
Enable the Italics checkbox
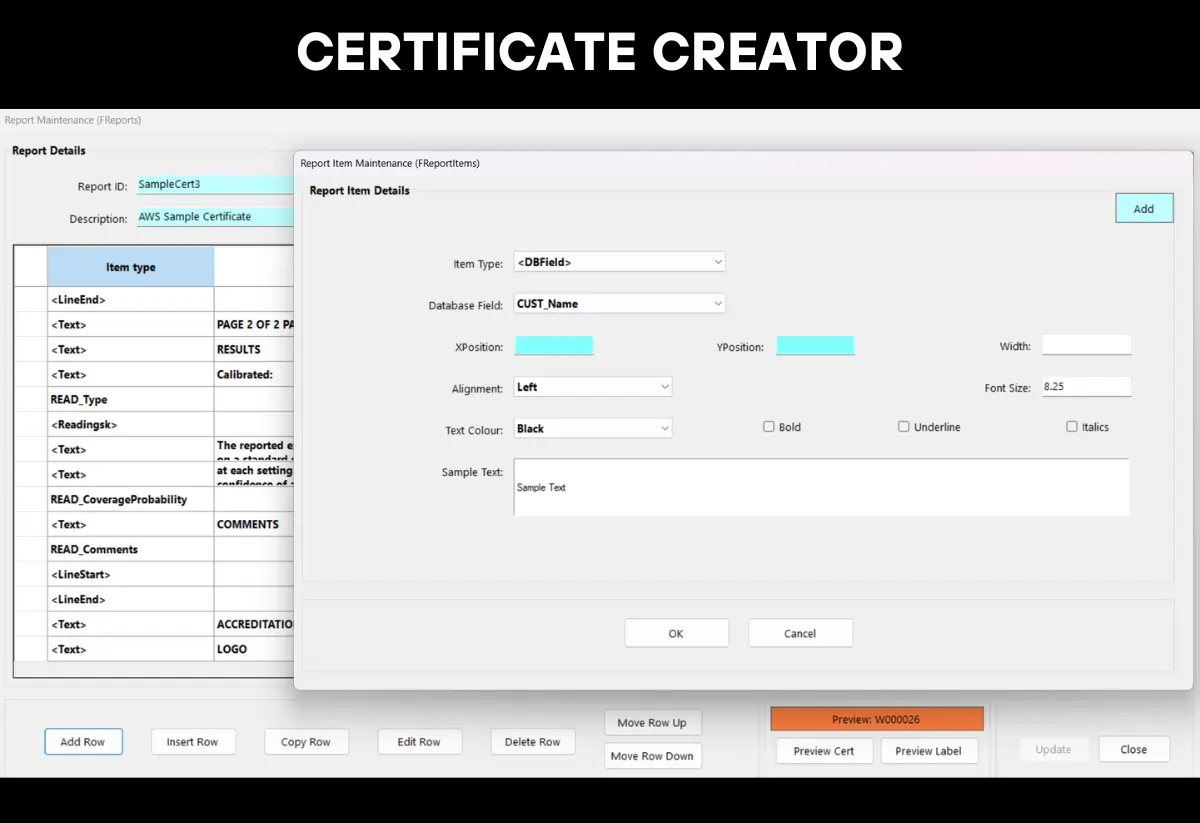(x=1071, y=426)
